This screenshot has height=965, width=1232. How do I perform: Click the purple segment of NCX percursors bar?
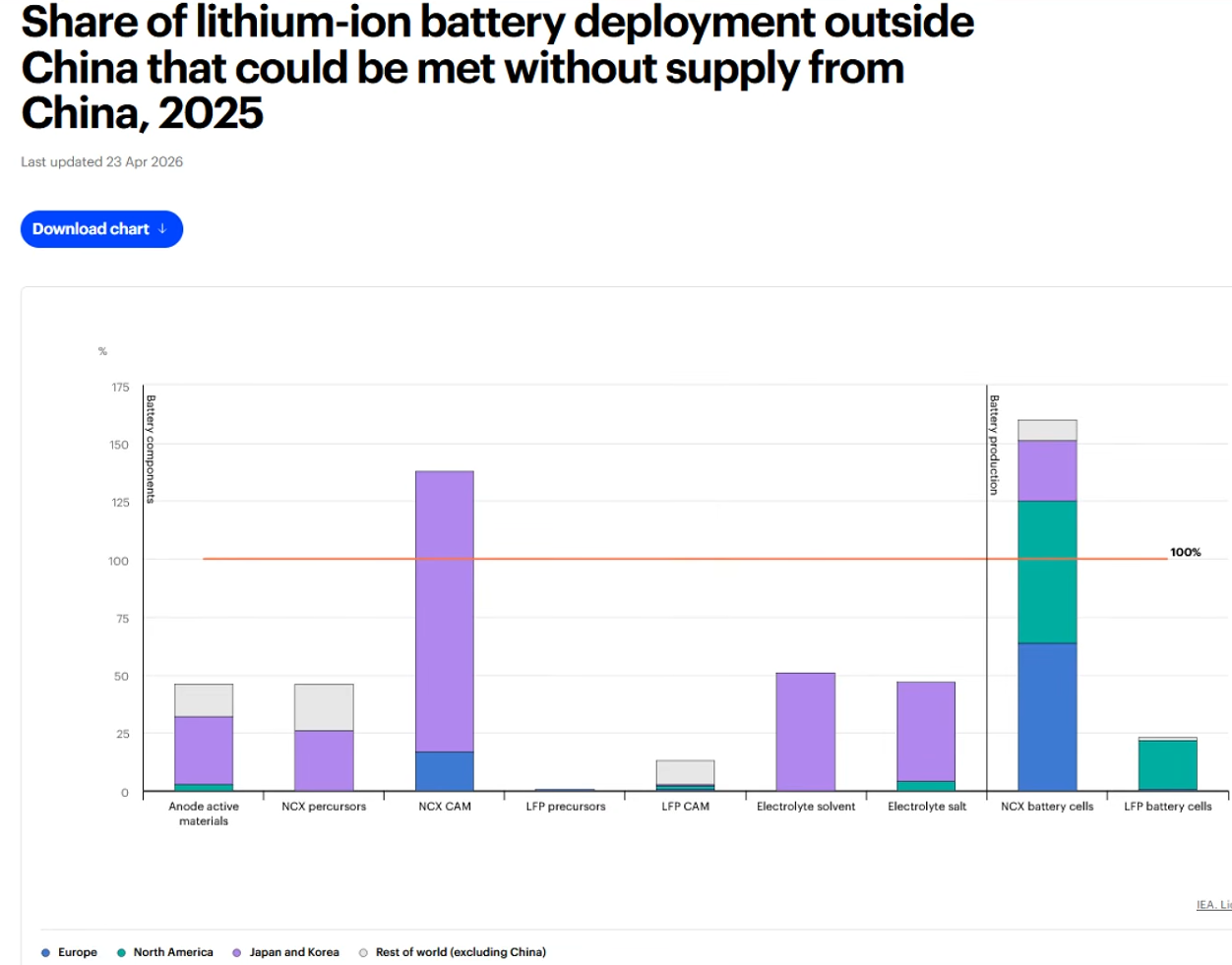coord(324,760)
